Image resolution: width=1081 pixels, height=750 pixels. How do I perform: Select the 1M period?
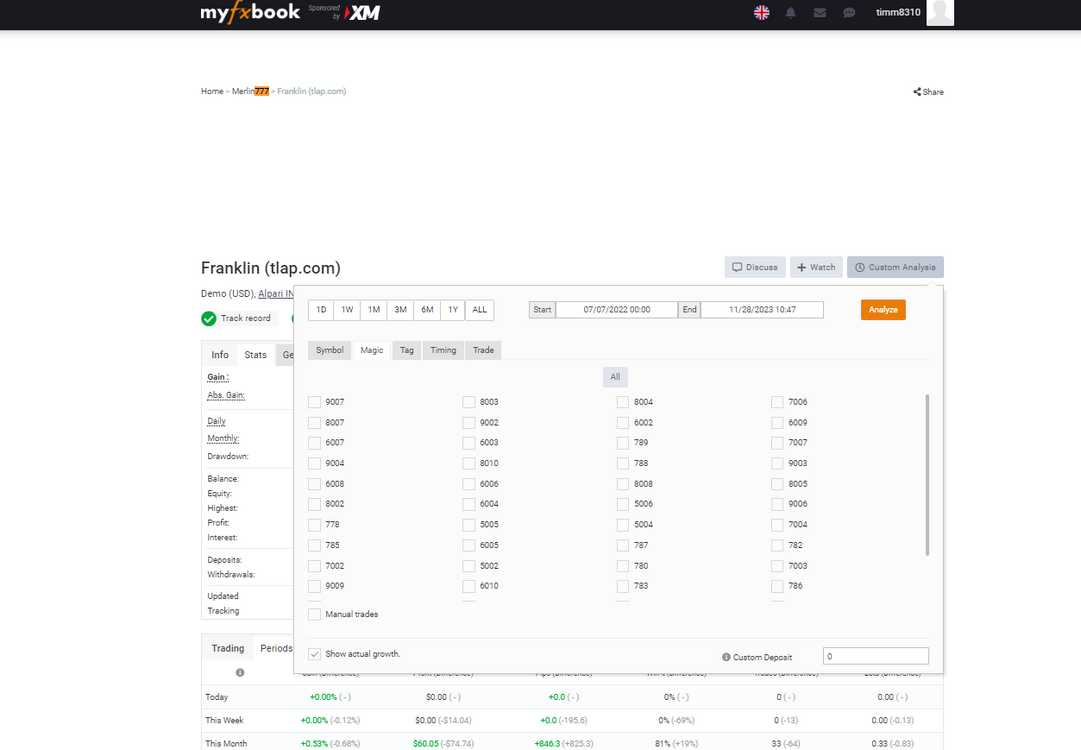(x=374, y=310)
